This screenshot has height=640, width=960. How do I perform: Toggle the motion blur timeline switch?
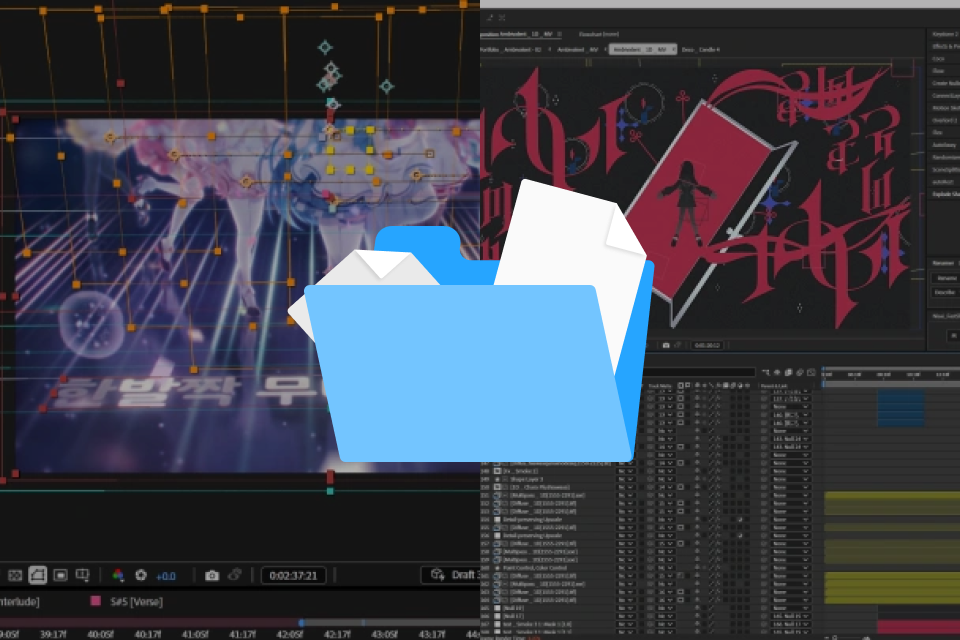[x=800, y=372]
